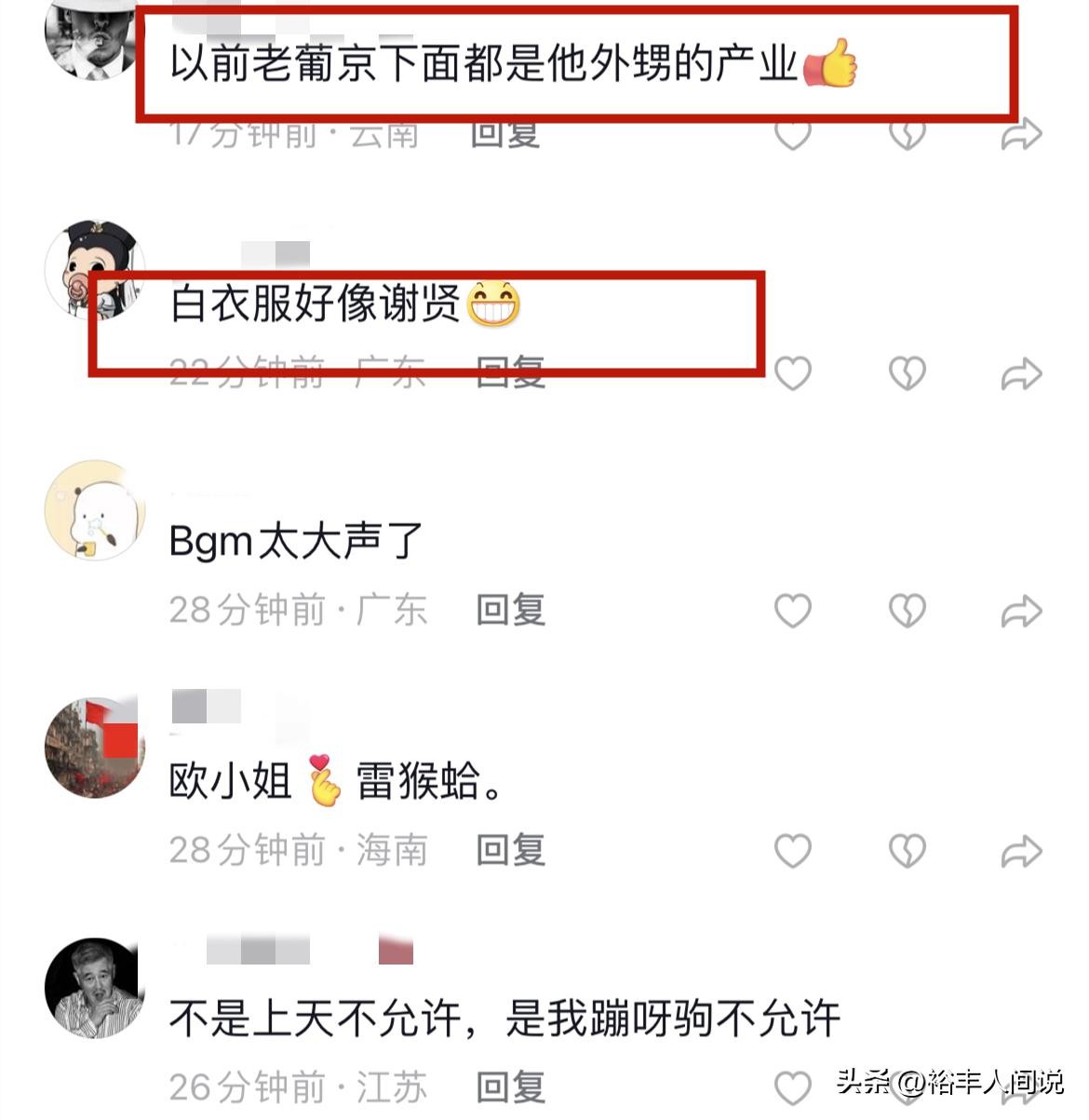The height and width of the screenshot is (1120, 1089).
Task: Like the 白衣服好像谢贤 comment
Action: point(793,373)
